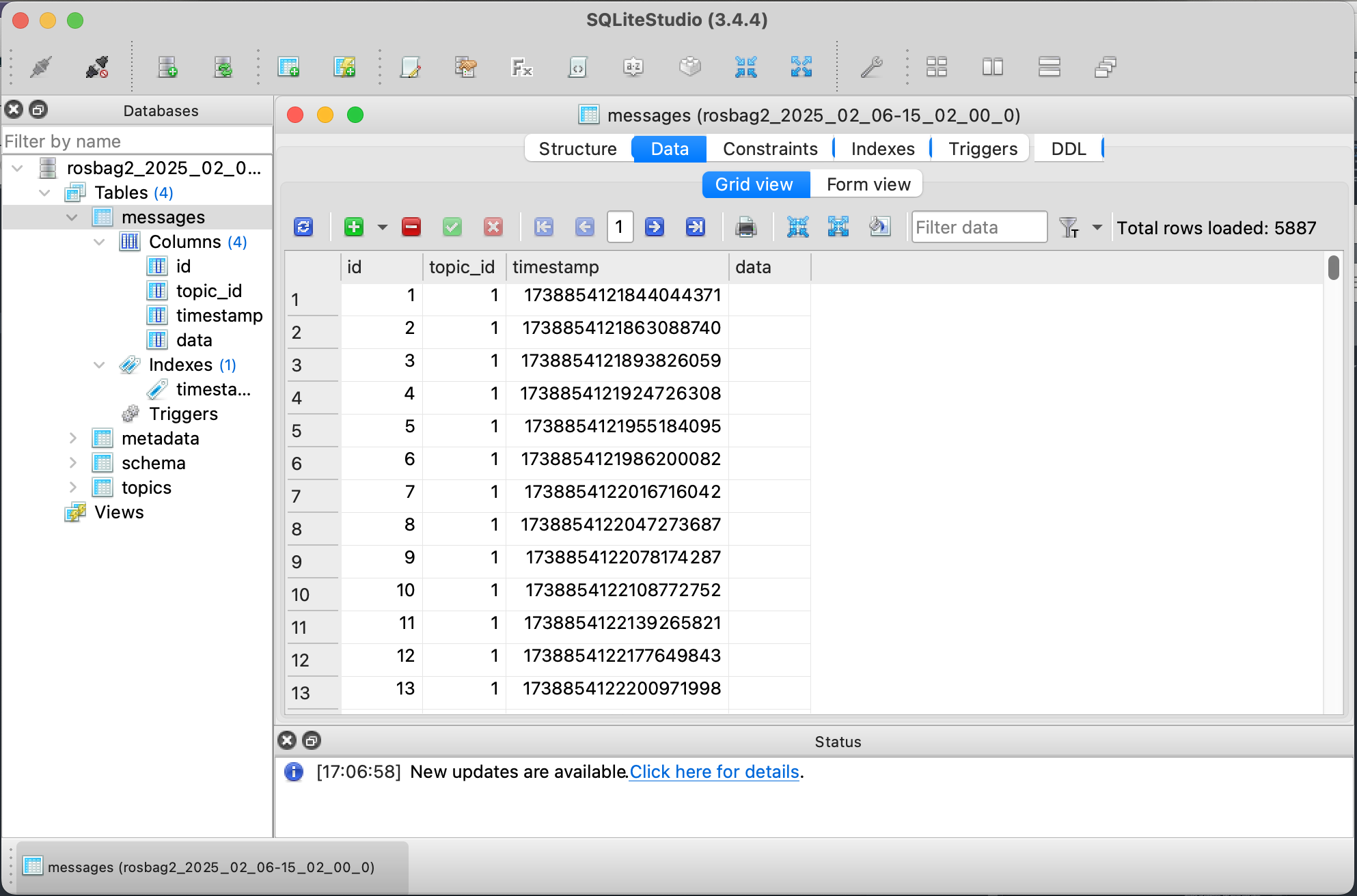The width and height of the screenshot is (1357, 896).
Task: Select Grid view
Action: [754, 184]
